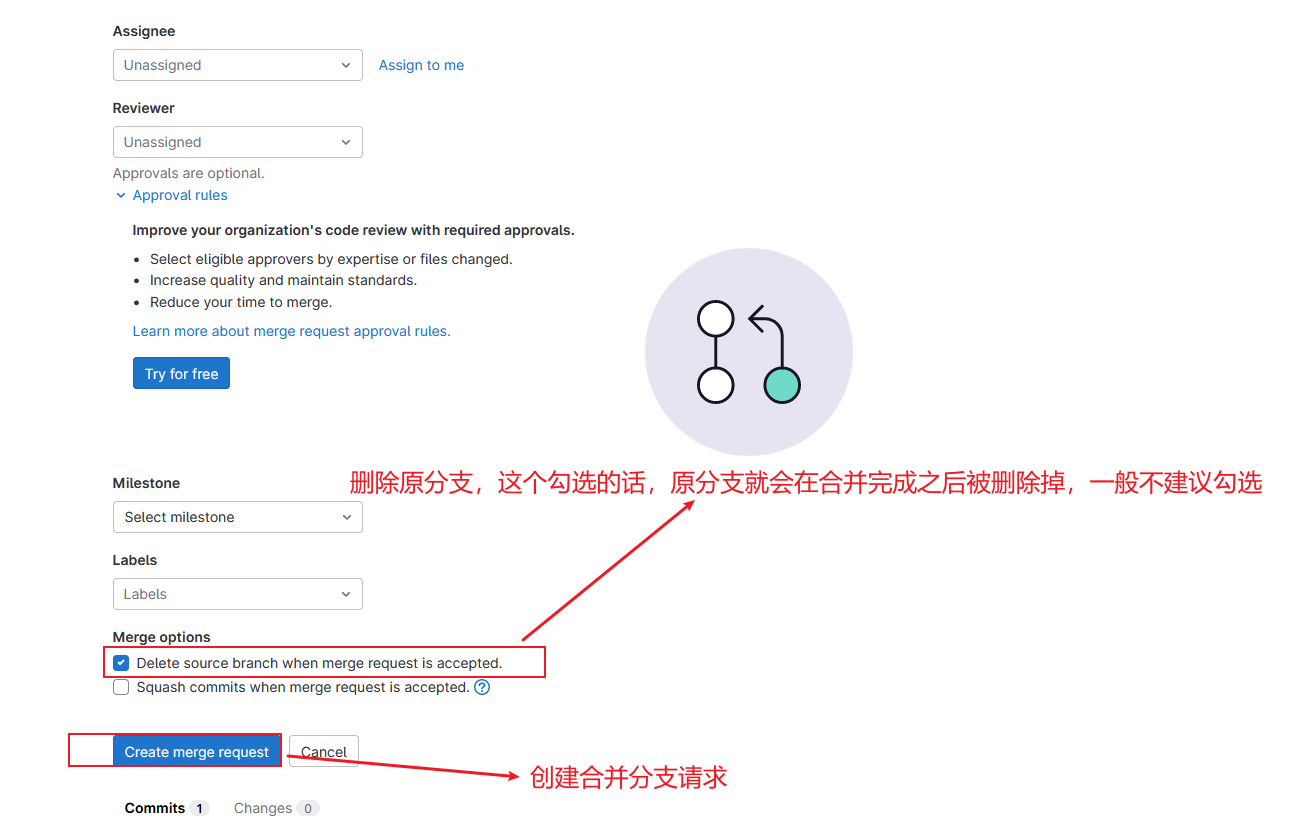
Task: Click the merge request illustration graphic
Action: (749, 352)
